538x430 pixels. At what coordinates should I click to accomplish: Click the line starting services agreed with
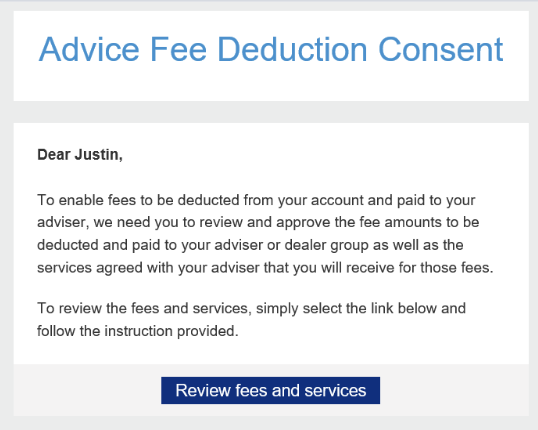pyautogui.click(x=265, y=268)
